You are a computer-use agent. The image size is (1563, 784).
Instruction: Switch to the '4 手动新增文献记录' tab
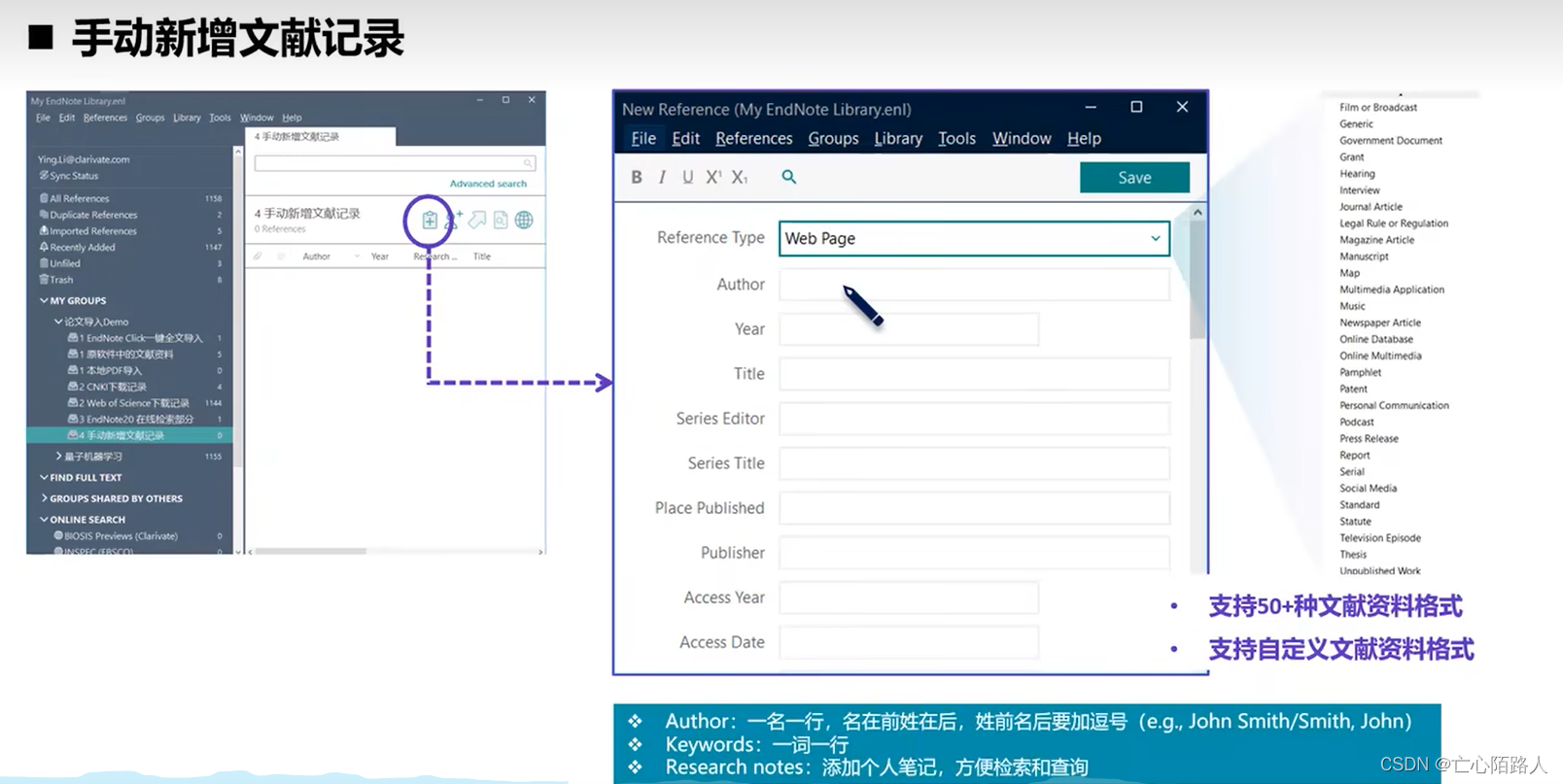coord(320,137)
